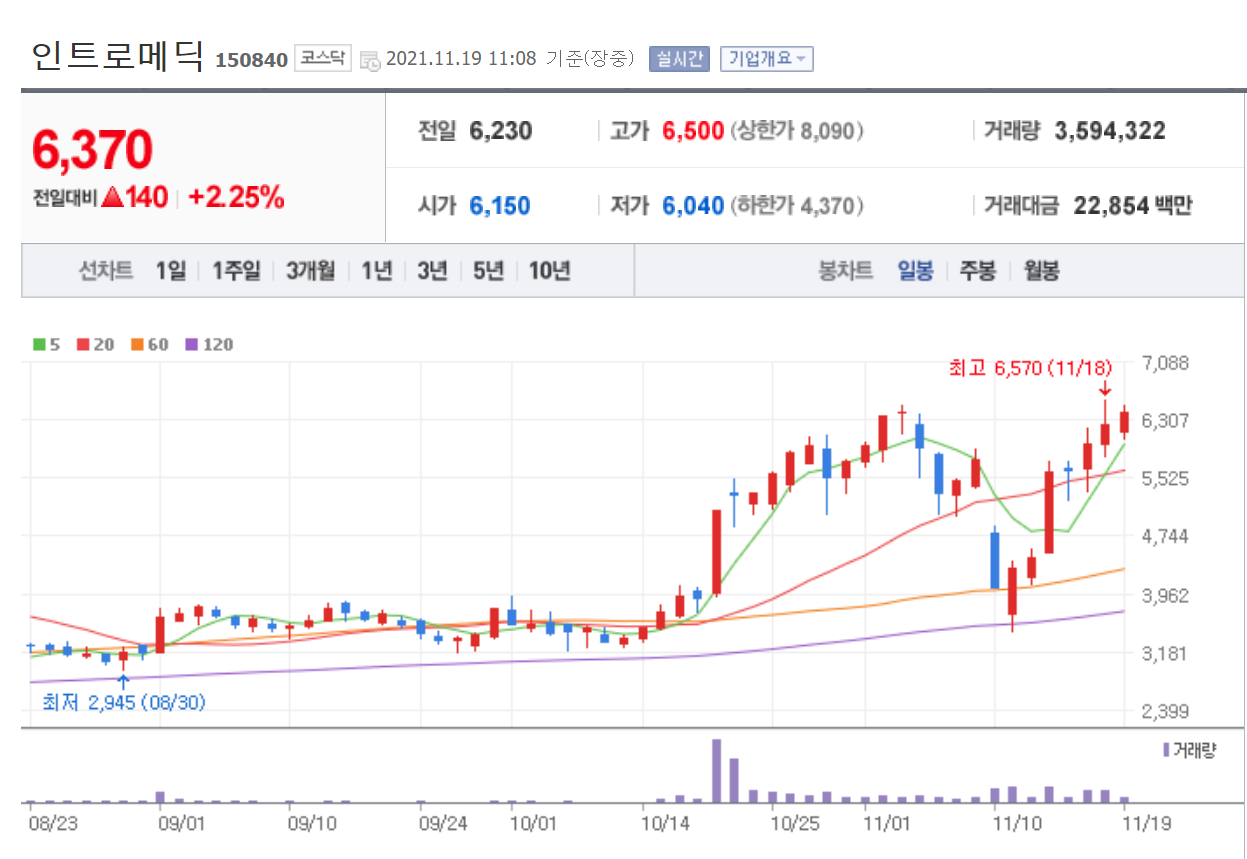Click the 고가 value 6,500

tap(693, 131)
